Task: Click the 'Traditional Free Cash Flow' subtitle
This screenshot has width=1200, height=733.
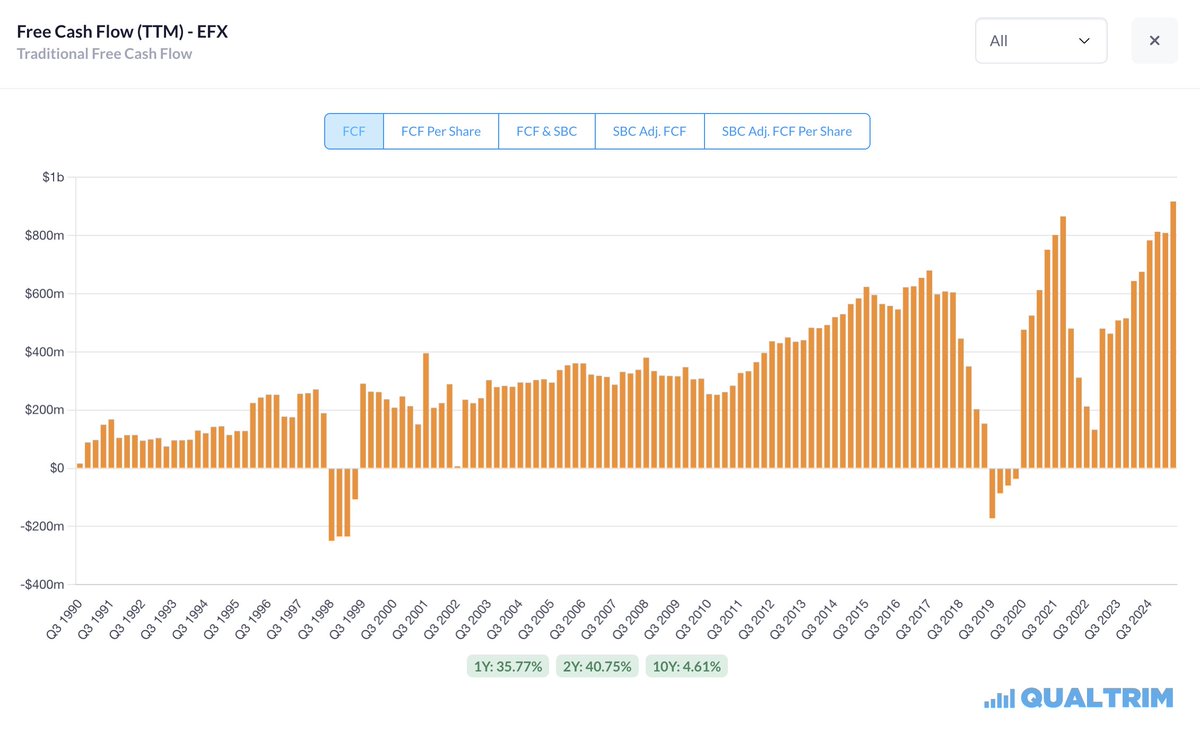Action: (105, 54)
